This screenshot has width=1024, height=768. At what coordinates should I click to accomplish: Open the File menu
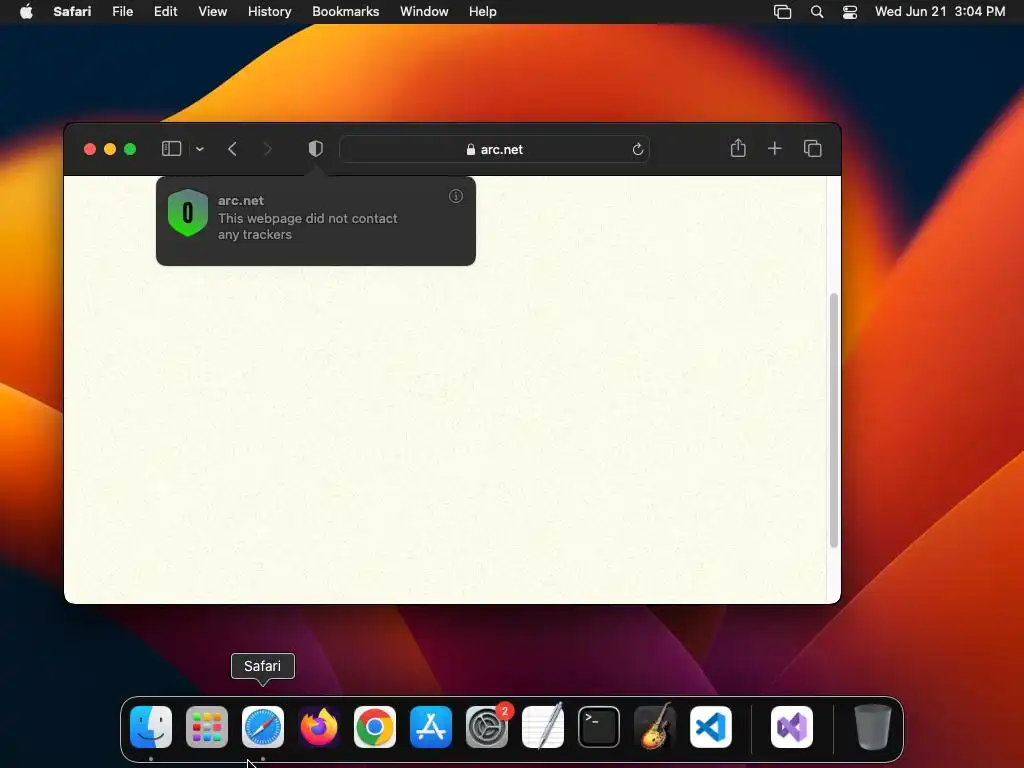[x=123, y=12]
